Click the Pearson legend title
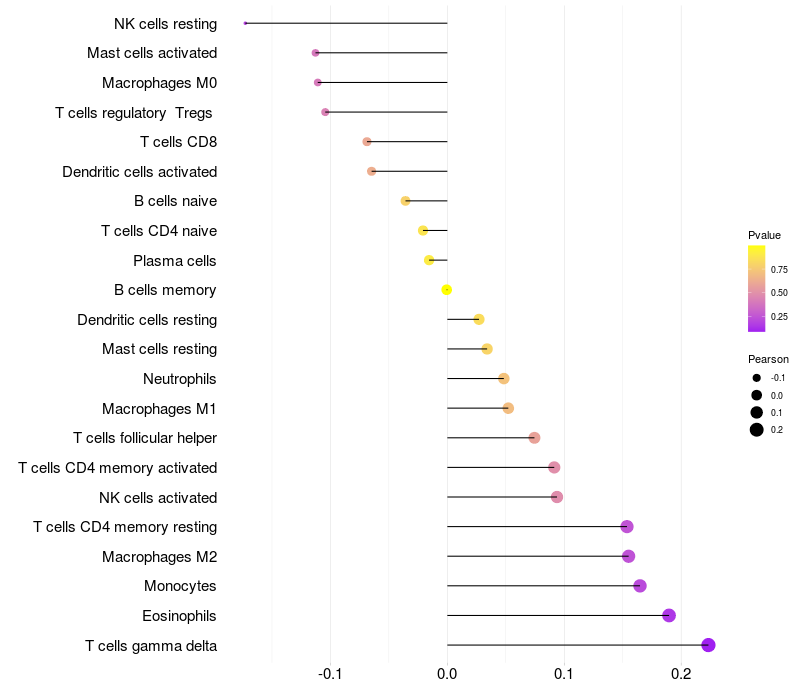Screen dimensions: 800x700 click(x=768, y=359)
